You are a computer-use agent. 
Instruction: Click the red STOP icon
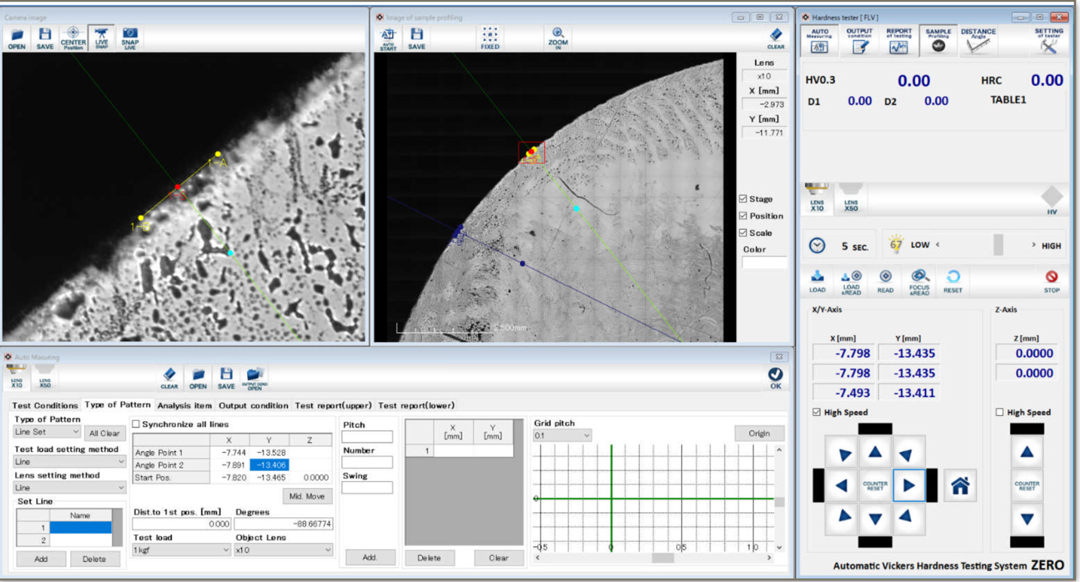pos(1051,281)
